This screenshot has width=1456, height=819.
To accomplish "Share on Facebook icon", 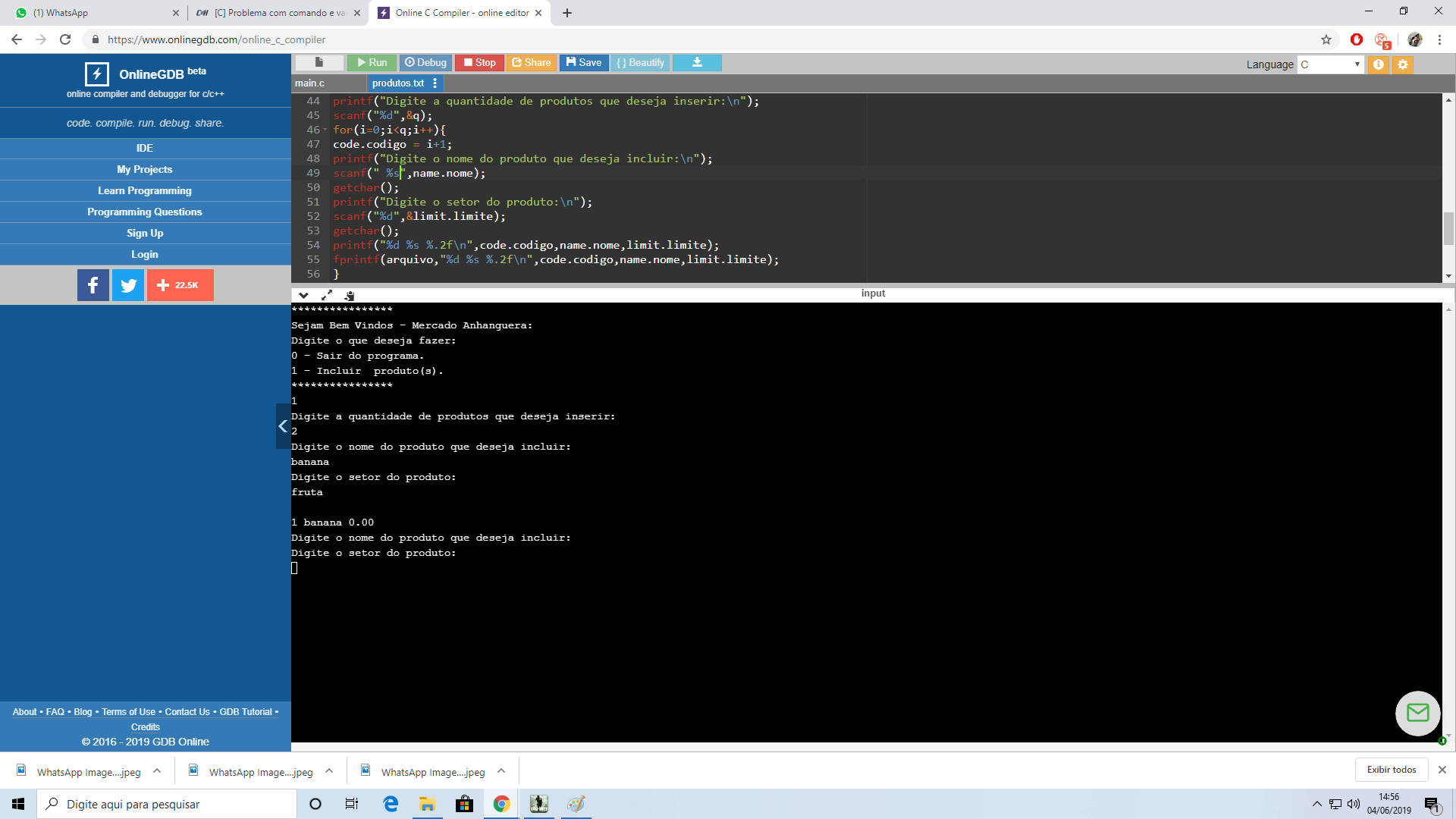I will [93, 285].
